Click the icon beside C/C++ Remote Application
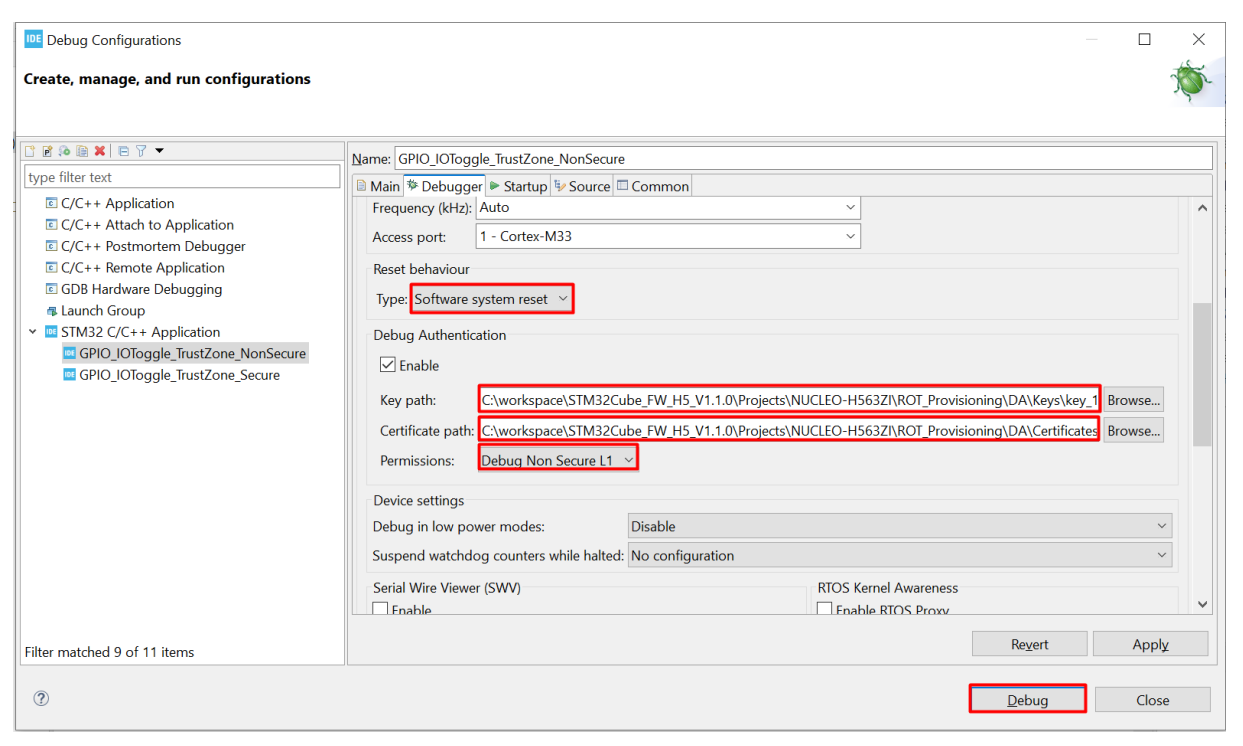 tap(52, 268)
